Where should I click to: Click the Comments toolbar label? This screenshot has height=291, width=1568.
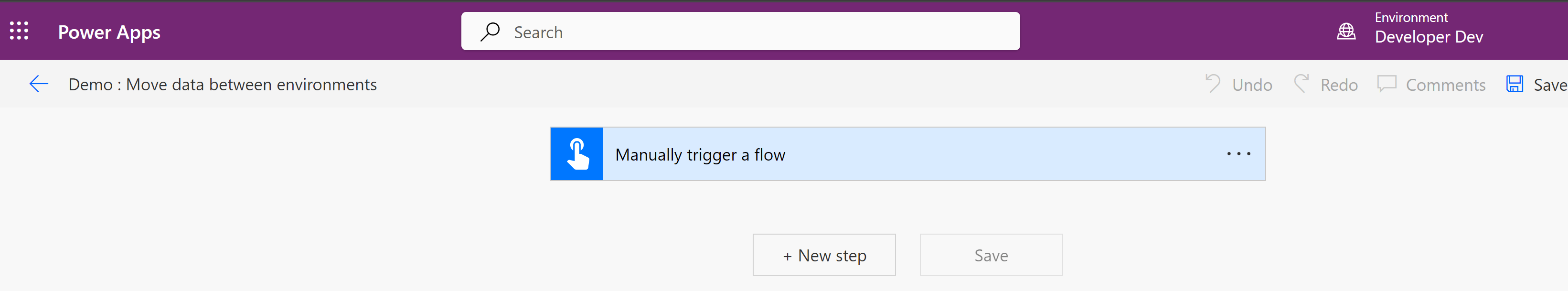coord(1446,85)
